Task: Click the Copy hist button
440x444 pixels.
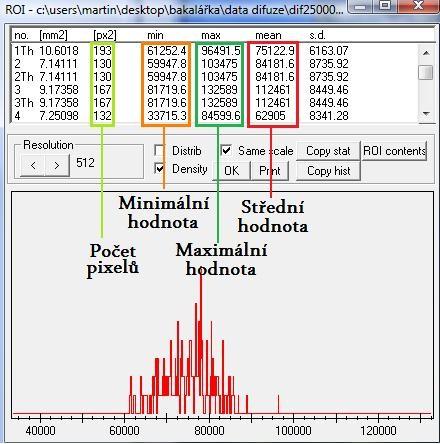Action: pos(328,171)
